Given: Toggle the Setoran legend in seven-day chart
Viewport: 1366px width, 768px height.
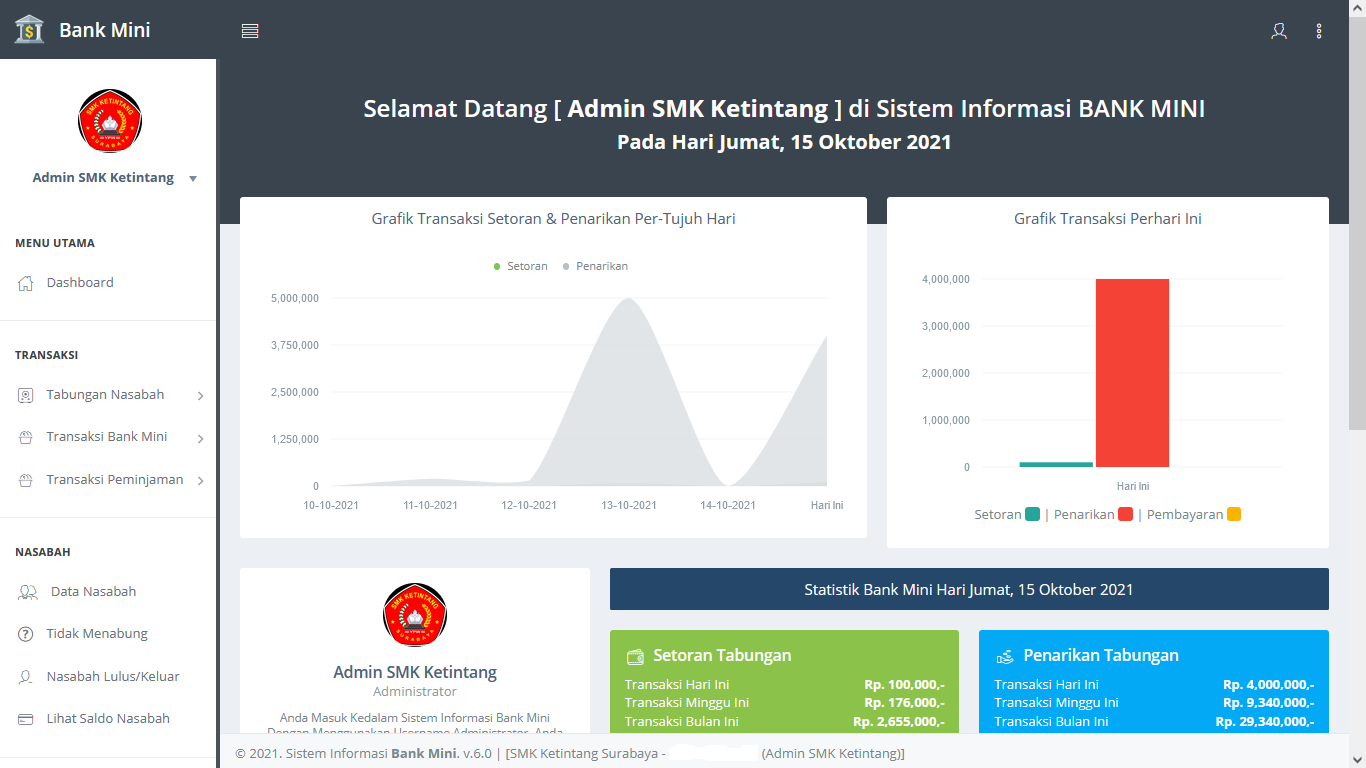Looking at the screenshot, I should [520, 266].
